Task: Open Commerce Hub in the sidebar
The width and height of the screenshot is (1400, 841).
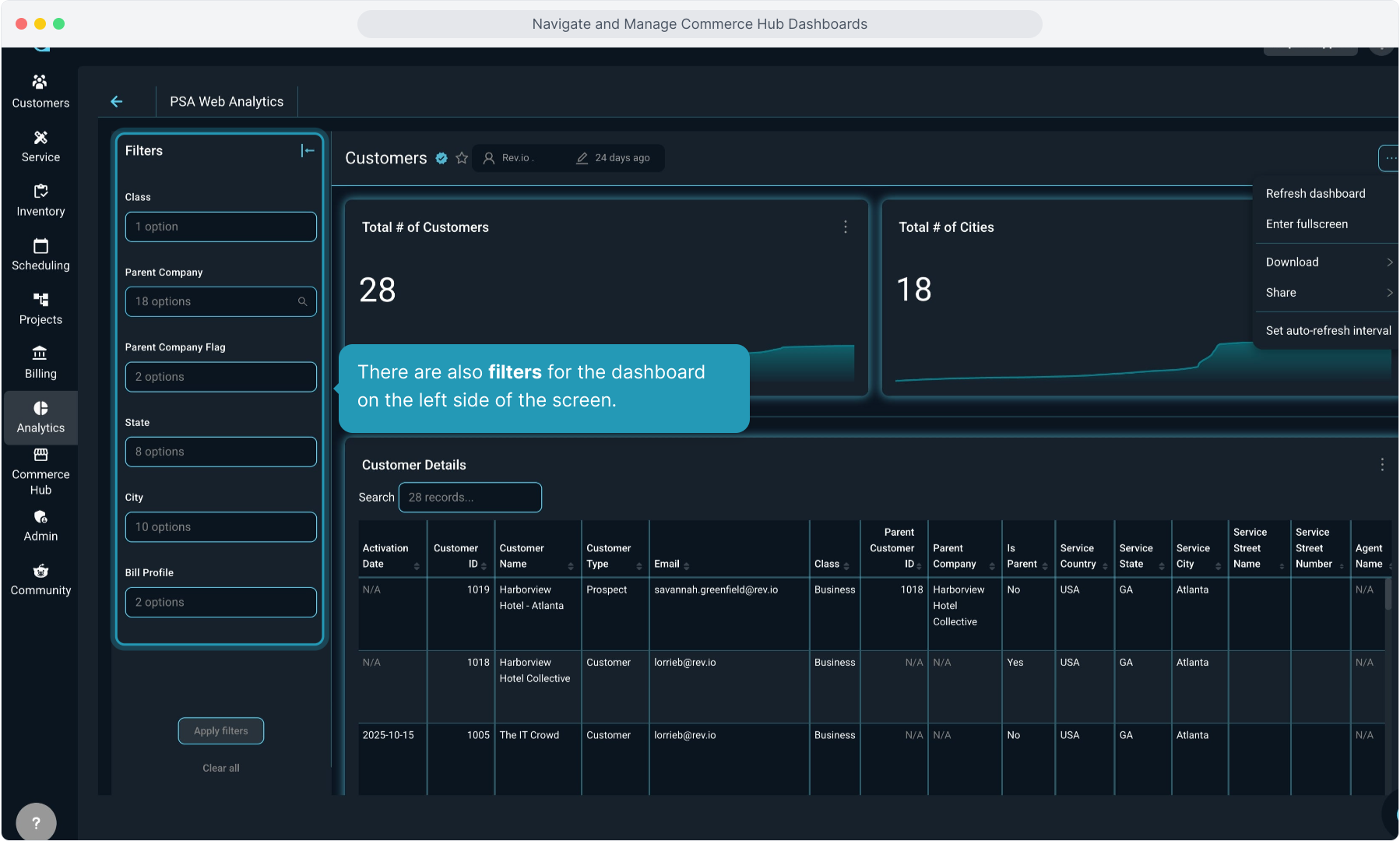Action: pyautogui.click(x=40, y=471)
